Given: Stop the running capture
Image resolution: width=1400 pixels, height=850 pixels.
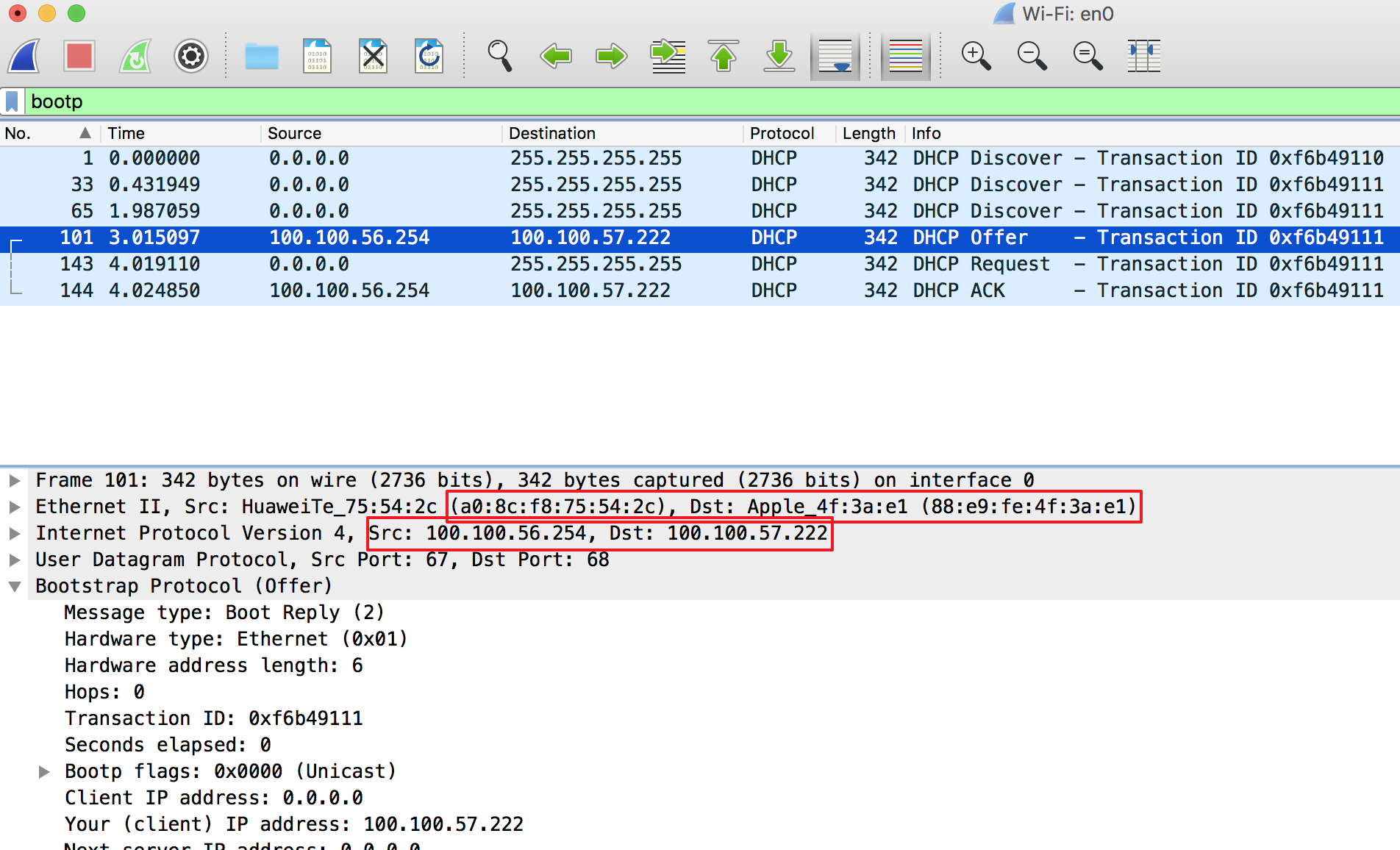Looking at the screenshot, I should click(x=79, y=55).
